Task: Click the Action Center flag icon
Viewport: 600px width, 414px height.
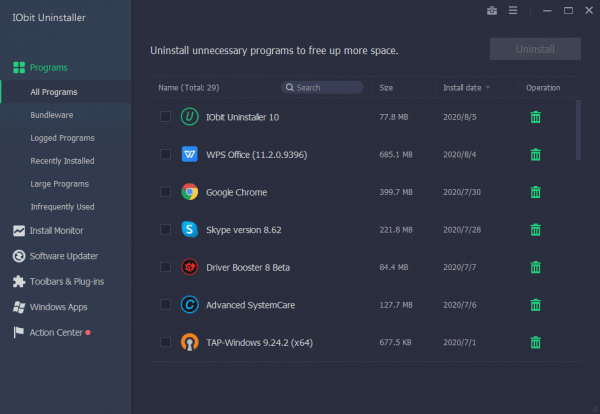Action: [18, 332]
